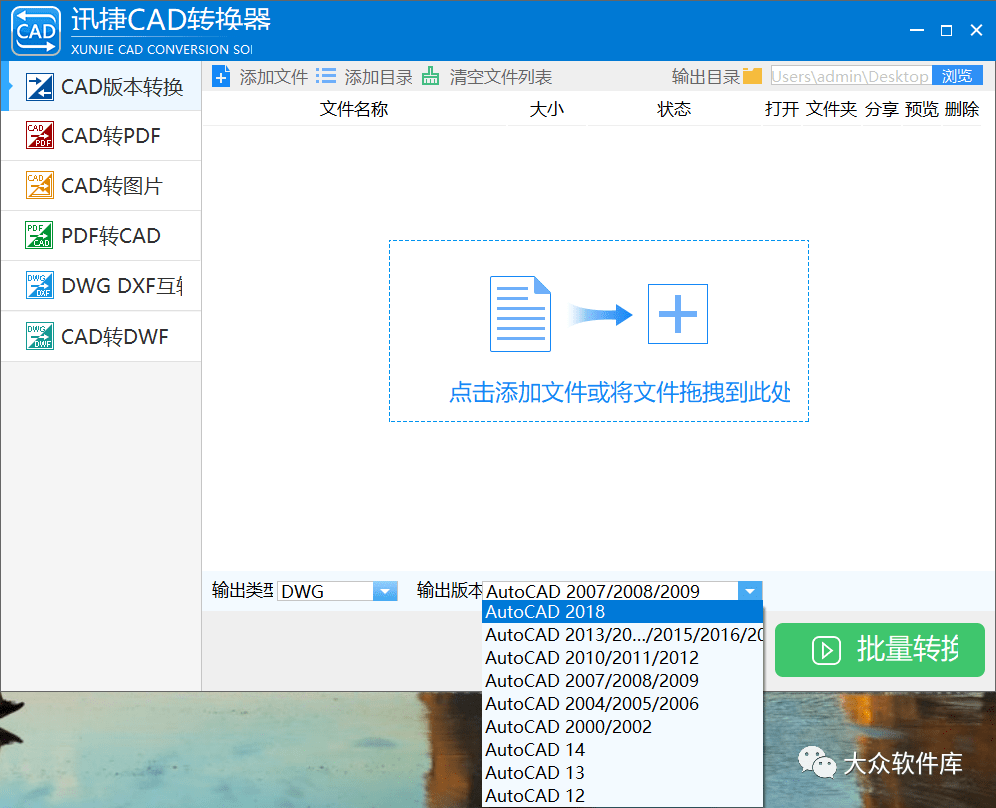The width and height of the screenshot is (996, 808).
Task: Click the CAD转PDF sidebar icon
Action: point(39,135)
